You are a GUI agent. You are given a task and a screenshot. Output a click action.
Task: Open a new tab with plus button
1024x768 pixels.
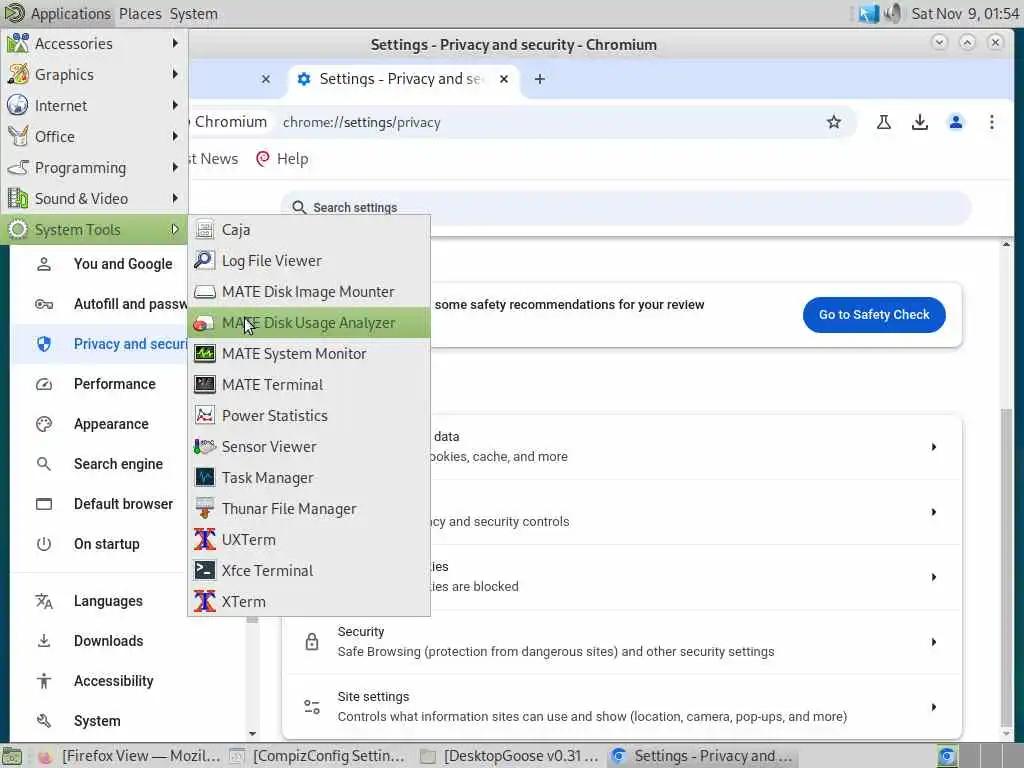point(539,79)
